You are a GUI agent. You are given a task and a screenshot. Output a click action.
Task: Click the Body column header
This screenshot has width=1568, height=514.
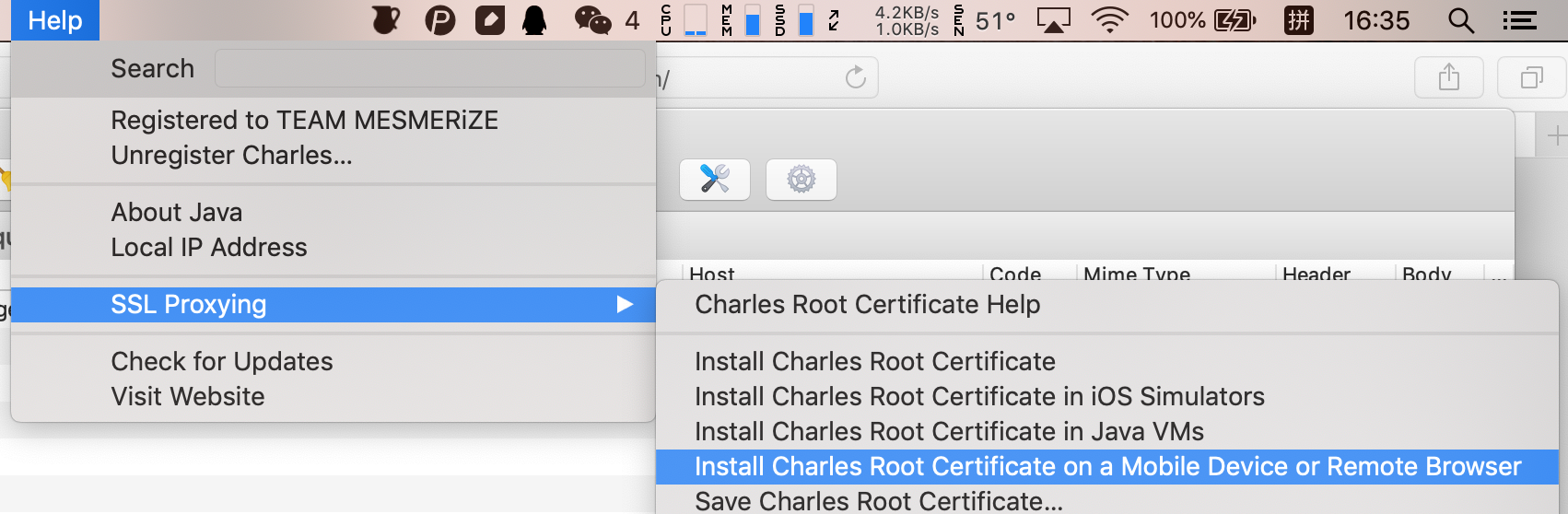(x=1427, y=274)
